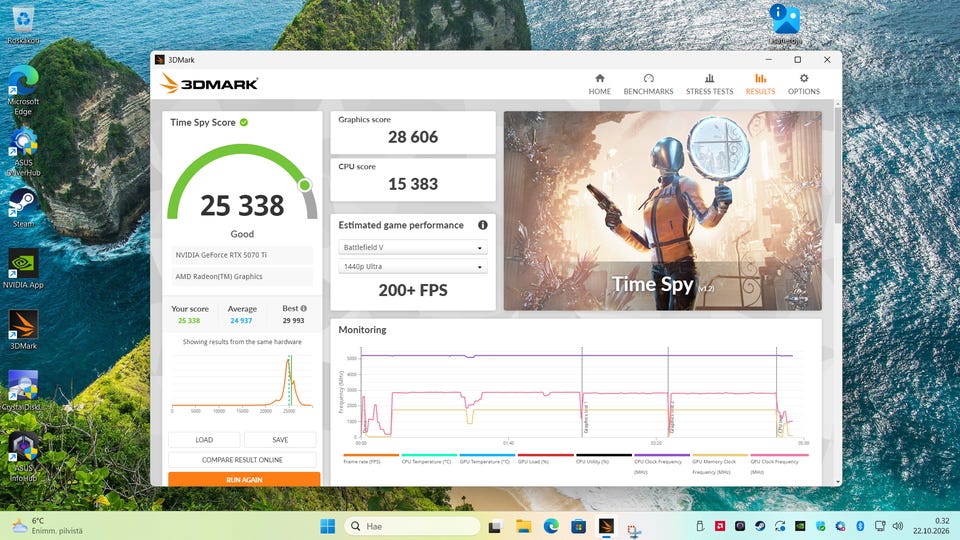Click the LOAD button
Viewport: 960px width, 540px height.
204,440
